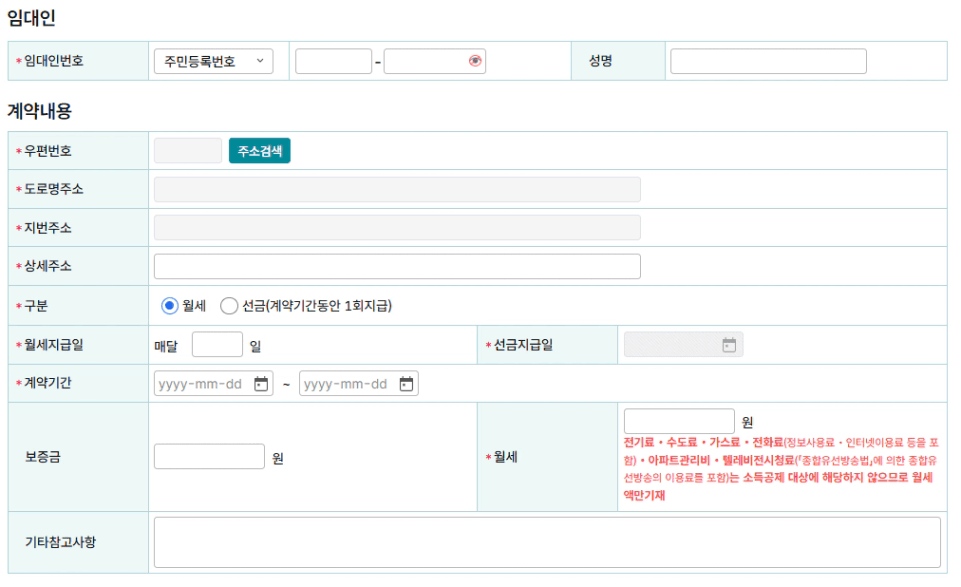
Task: Open the 주민등록번호 type dropdown
Action: (213, 61)
